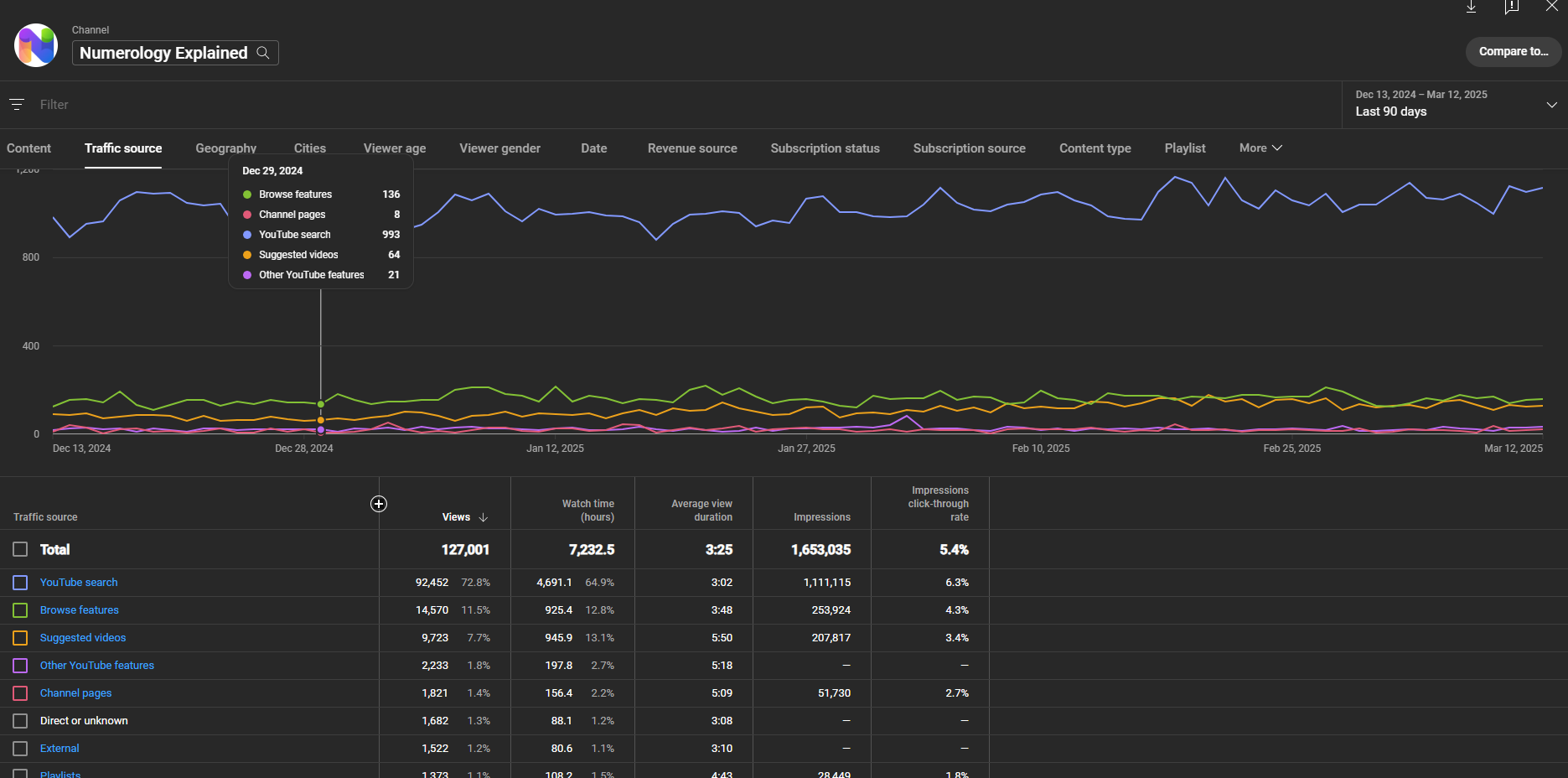Switch to the Revenue source tab
The height and width of the screenshot is (778, 1568).
(692, 148)
